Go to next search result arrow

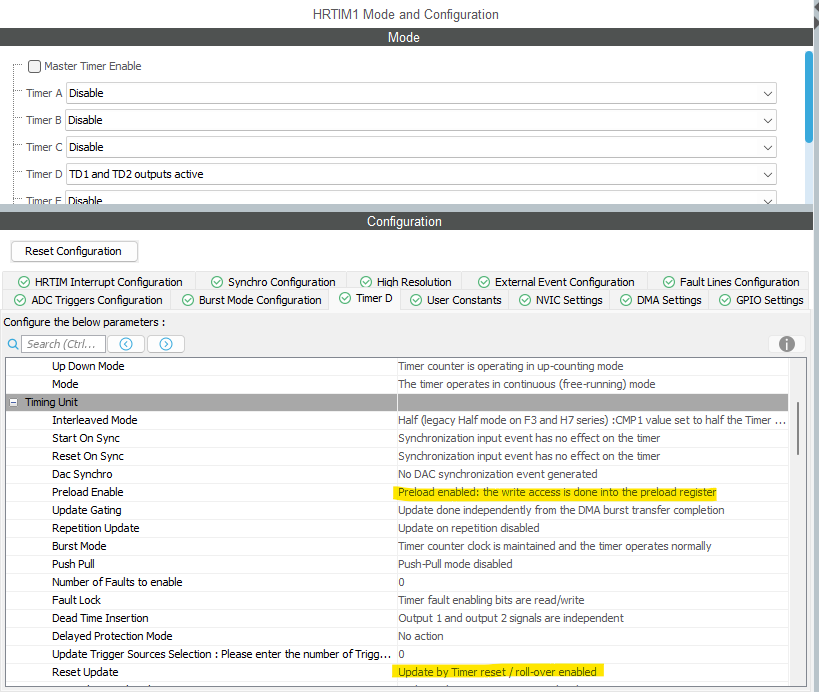coord(166,344)
